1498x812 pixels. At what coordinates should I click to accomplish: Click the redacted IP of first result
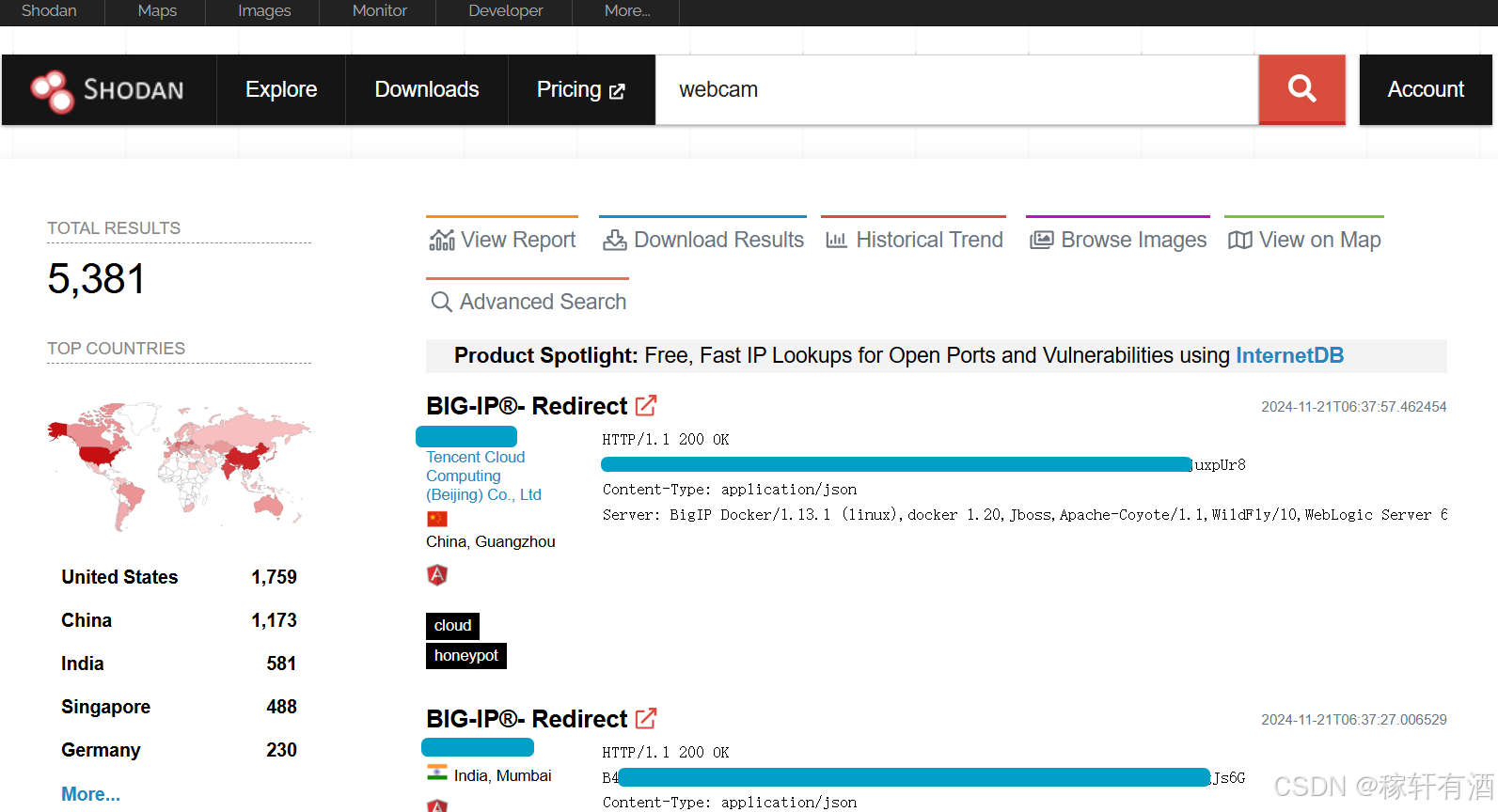[x=466, y=436]
